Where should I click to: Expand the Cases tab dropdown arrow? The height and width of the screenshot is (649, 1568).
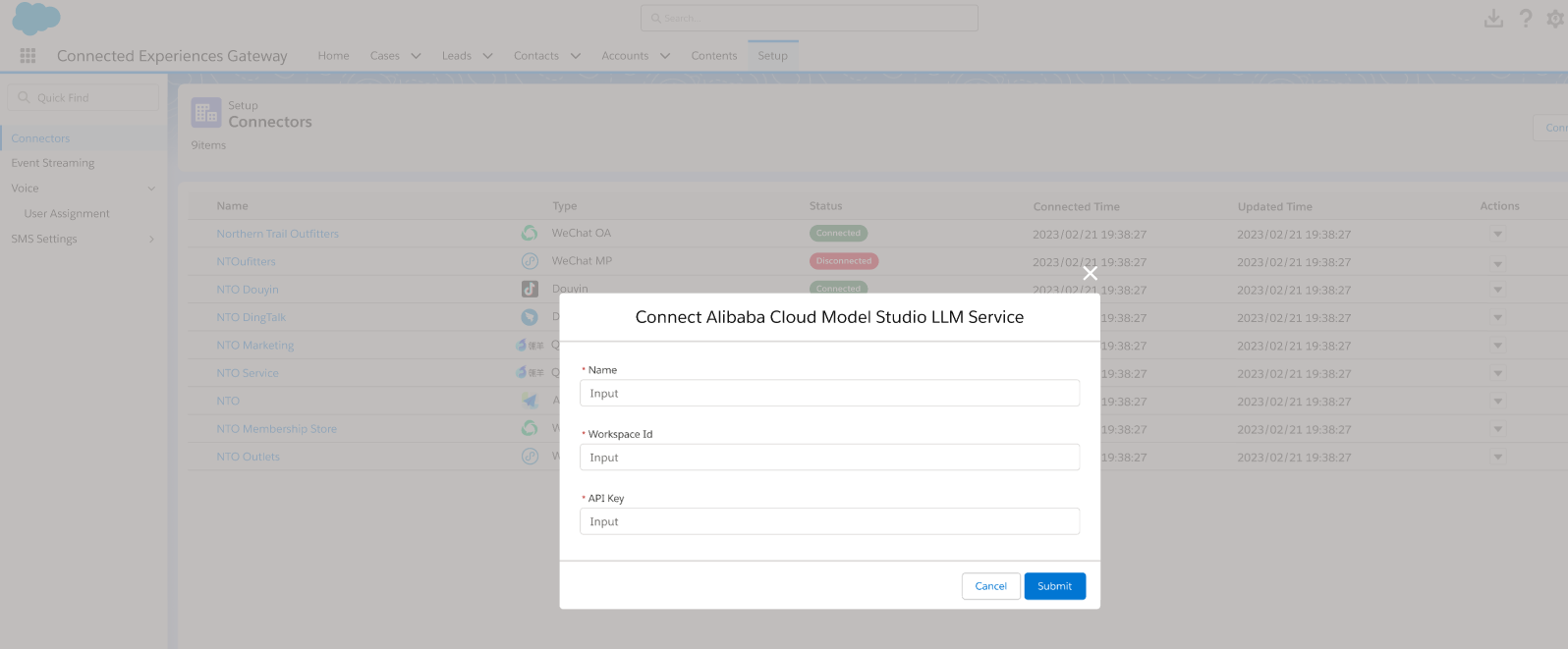click(416, 56)
